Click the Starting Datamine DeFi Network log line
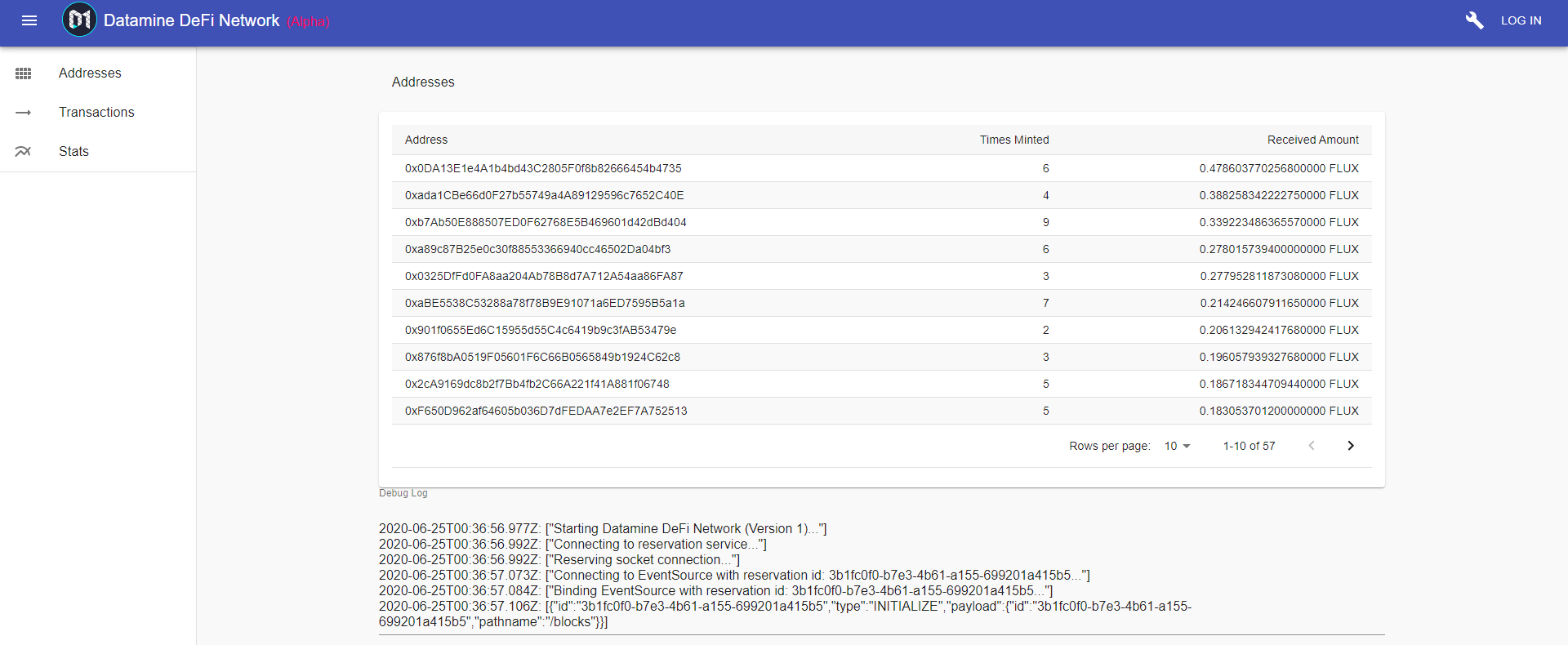 [603, 529]
